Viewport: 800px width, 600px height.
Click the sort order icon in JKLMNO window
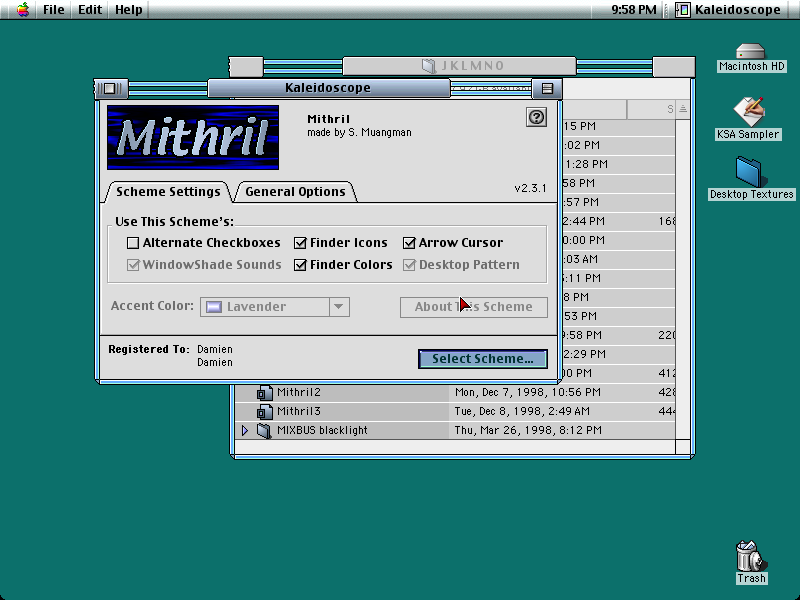tap(683, 109)
